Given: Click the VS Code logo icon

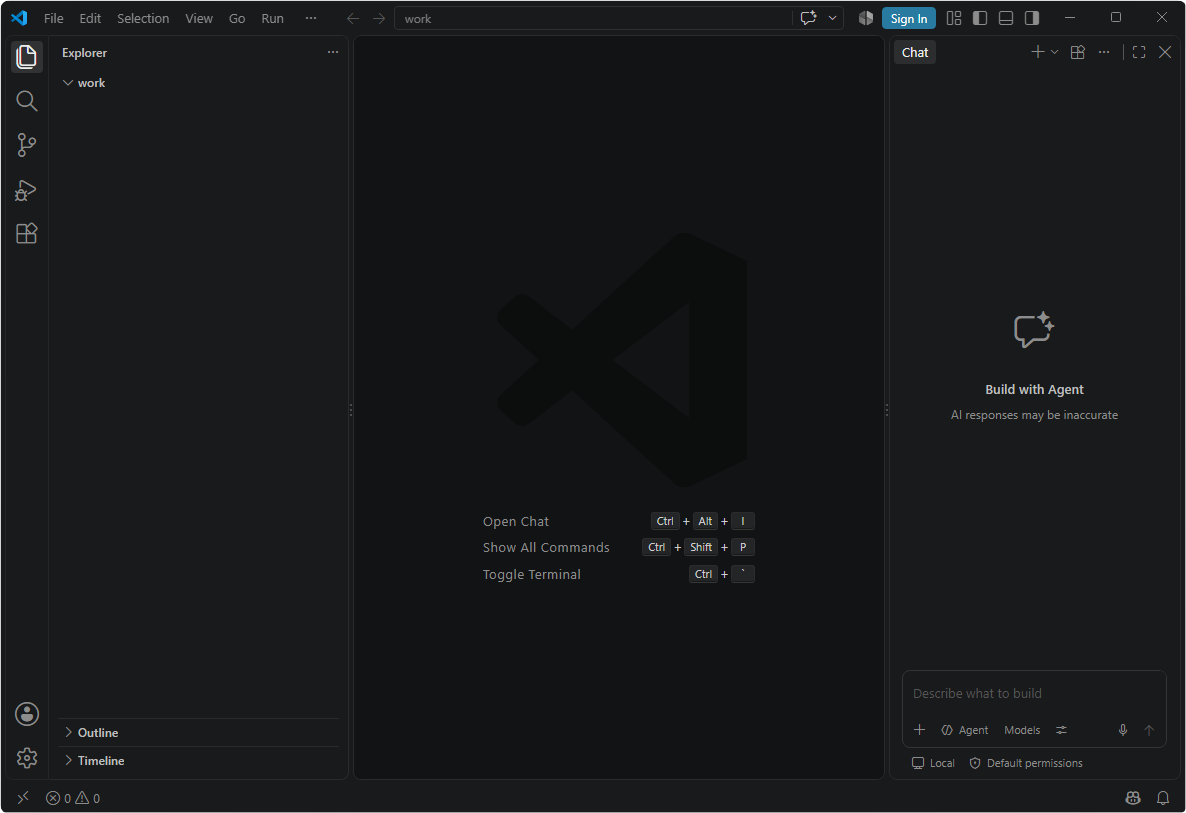Looking at the screenshot, I should click(x=19, y=18).
